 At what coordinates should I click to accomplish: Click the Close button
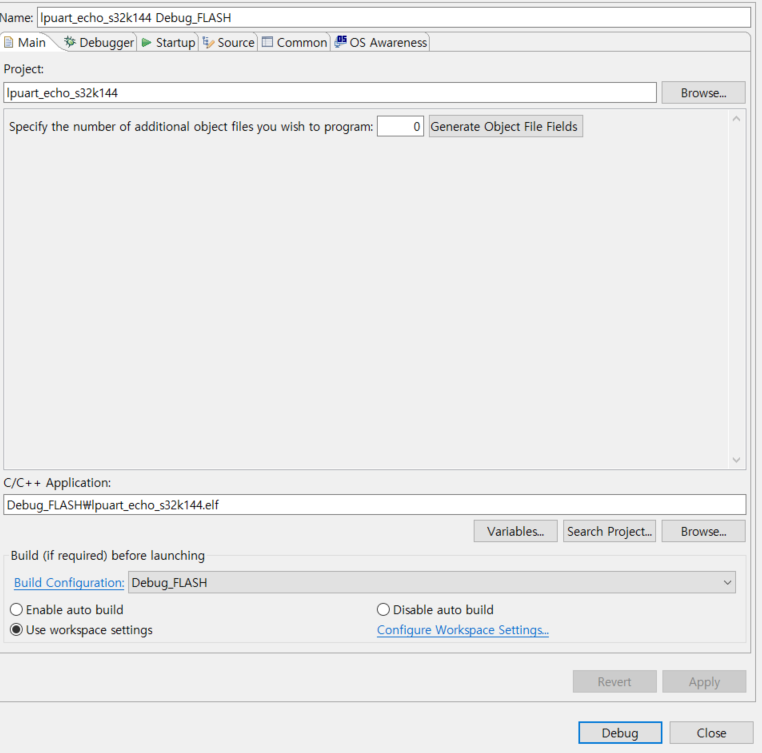[x=711, y=733]
